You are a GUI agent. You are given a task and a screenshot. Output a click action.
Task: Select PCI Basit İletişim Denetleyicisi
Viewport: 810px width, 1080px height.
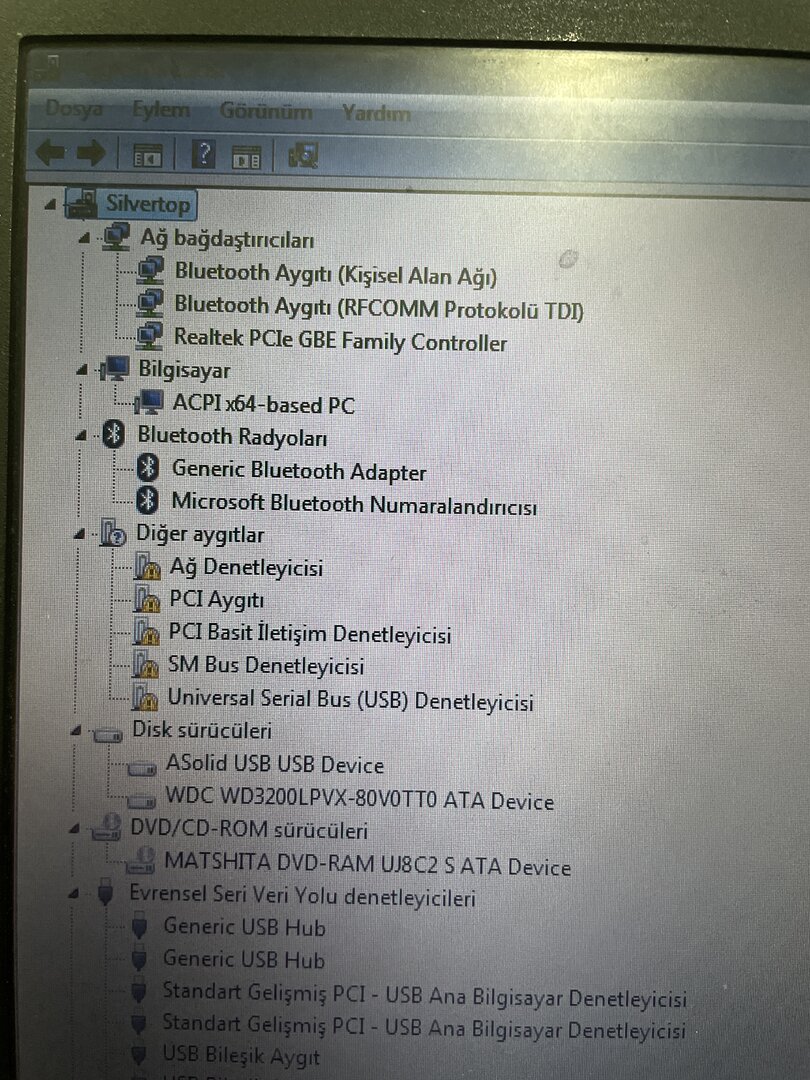coord(310,634)
